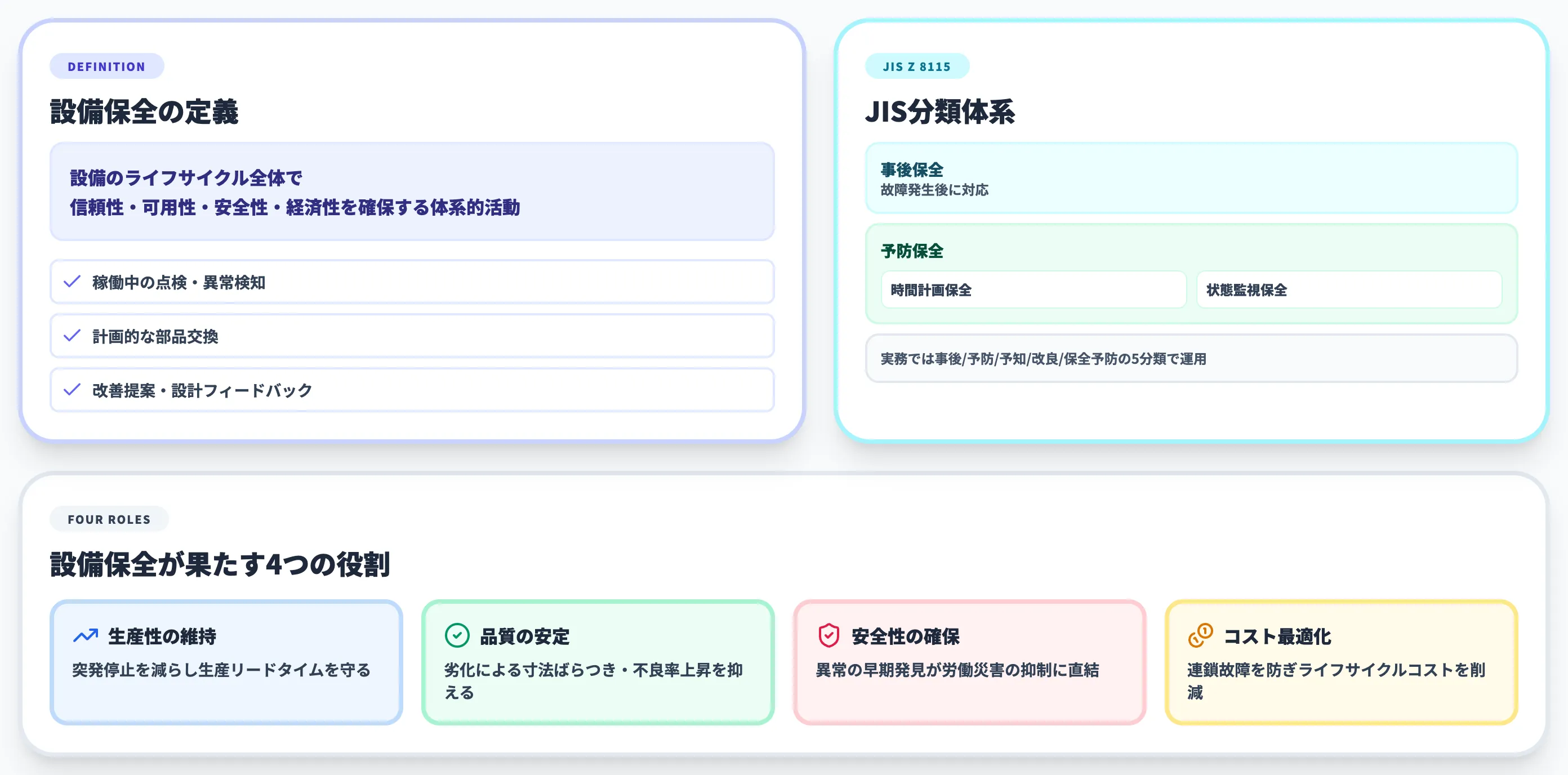Click the checkmark icon beside 改善提案・設計フィードバック
The image size is (1568, 775).
[x=71, y=390]
